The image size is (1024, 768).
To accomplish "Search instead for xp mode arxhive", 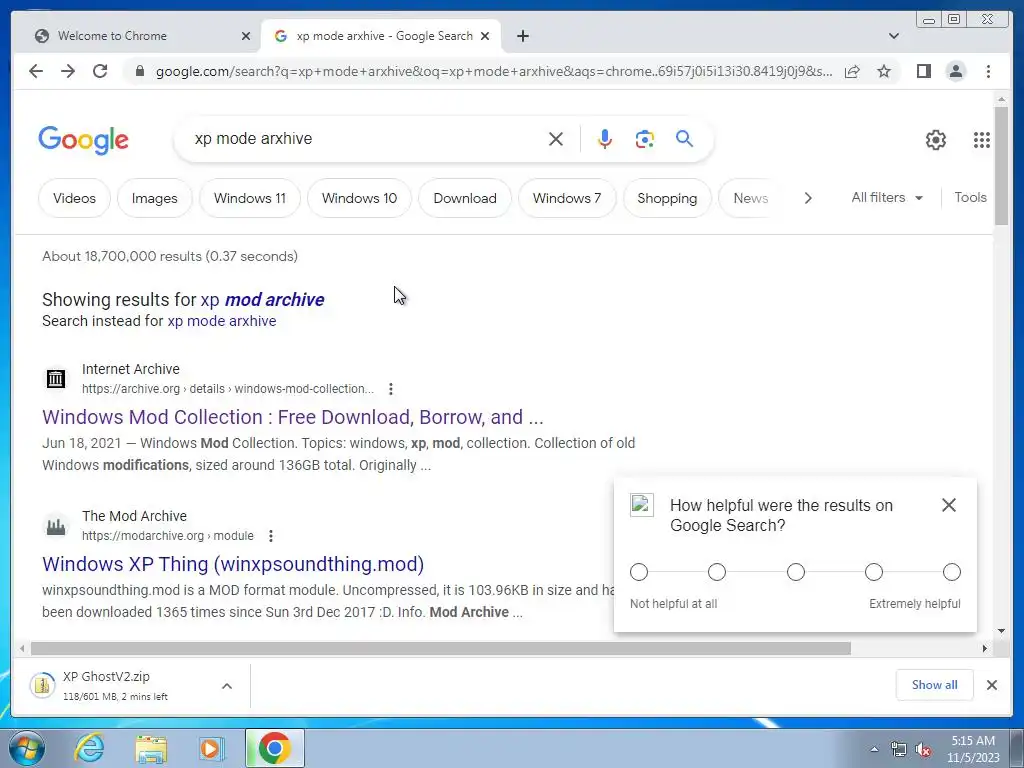I will (222, 321).
